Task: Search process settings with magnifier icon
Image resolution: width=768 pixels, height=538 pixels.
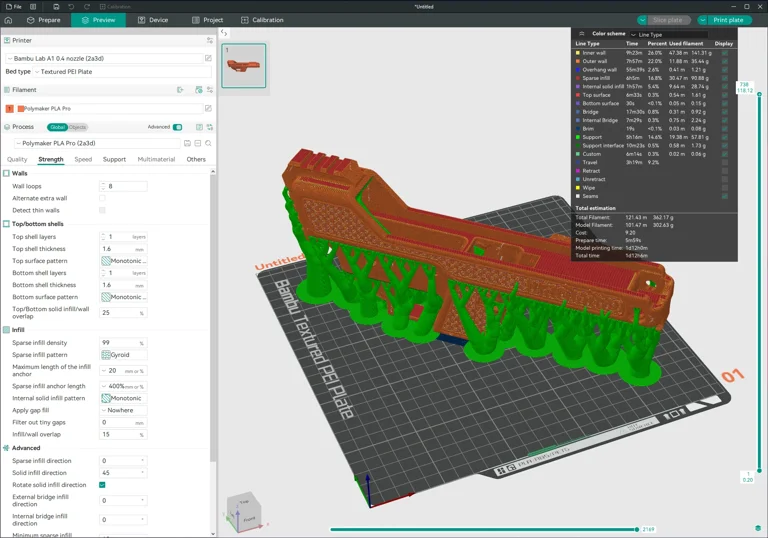Action: (208, 143)
